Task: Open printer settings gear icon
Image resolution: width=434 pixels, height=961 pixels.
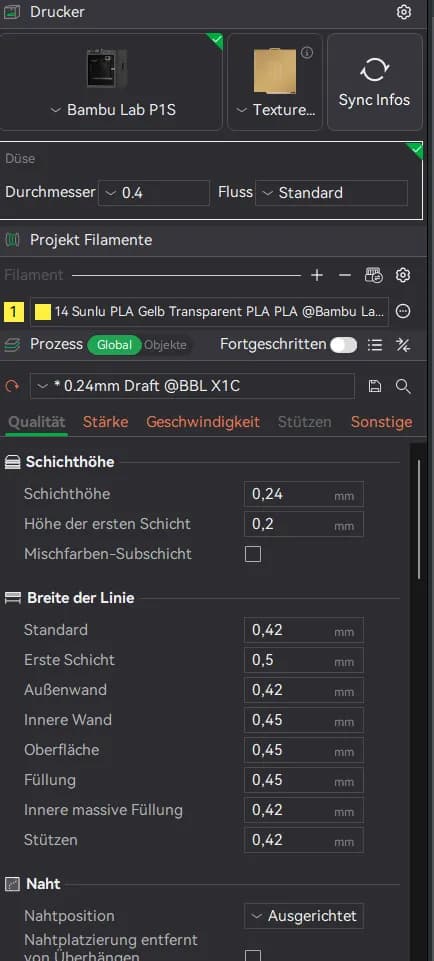Action: [403, 12]
